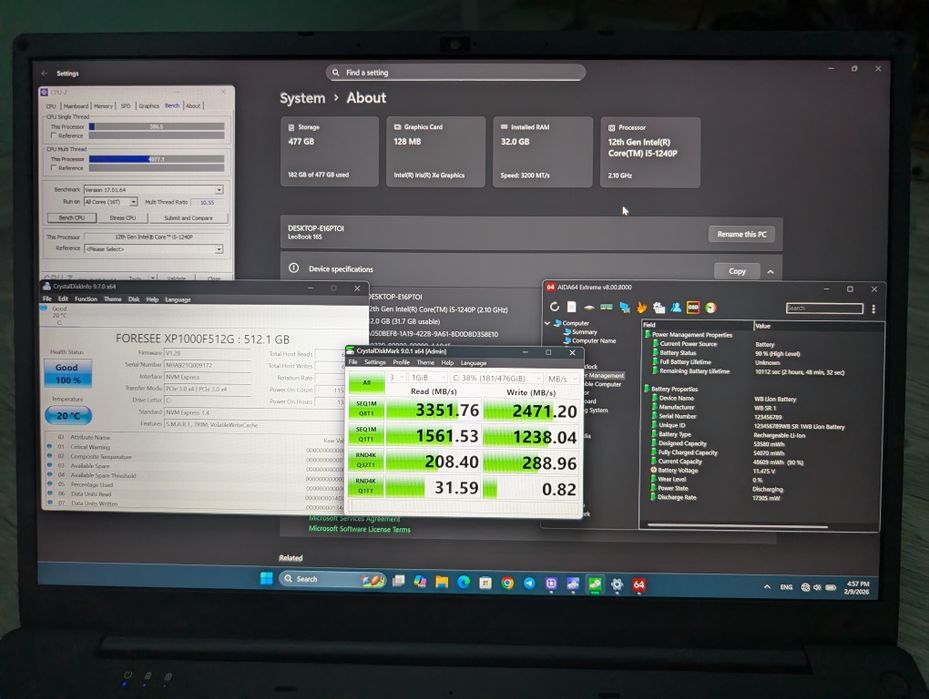Image resolution: width=929 pixels, height=699 pixels.
Task: Click the taskbar Search box
Action: [x=332, y=579]
